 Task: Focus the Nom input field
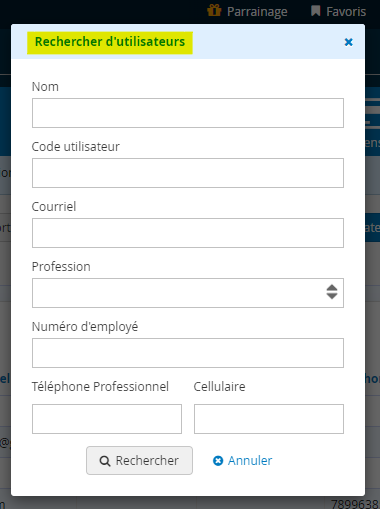[x=188, y=113]
